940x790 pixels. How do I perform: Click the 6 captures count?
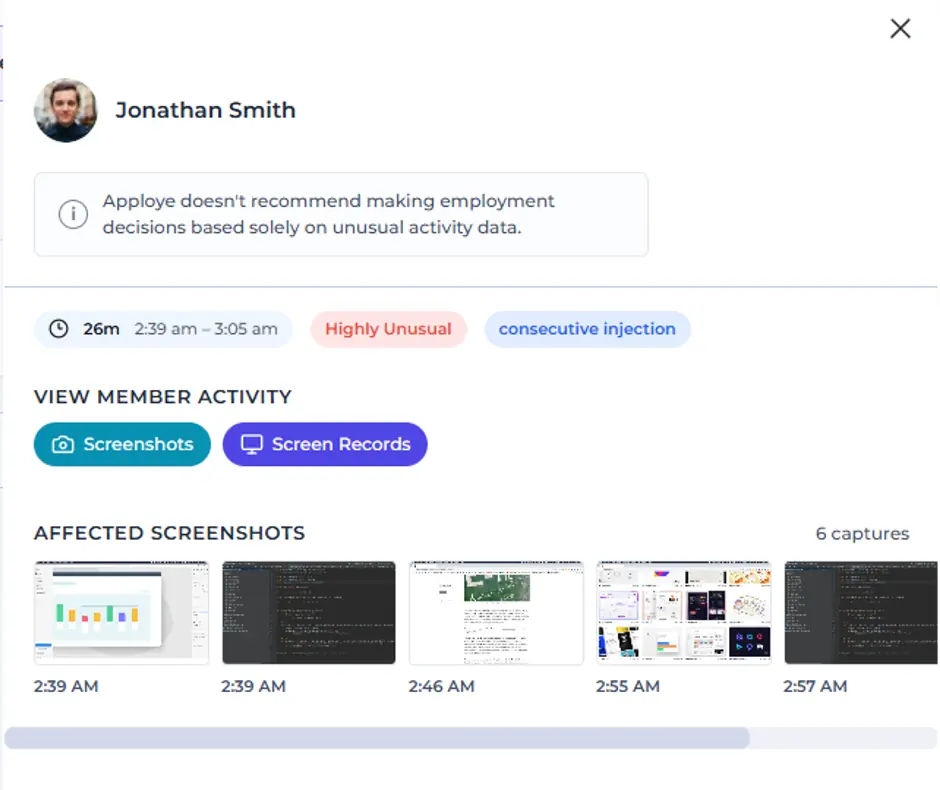[x=862, y=533]
